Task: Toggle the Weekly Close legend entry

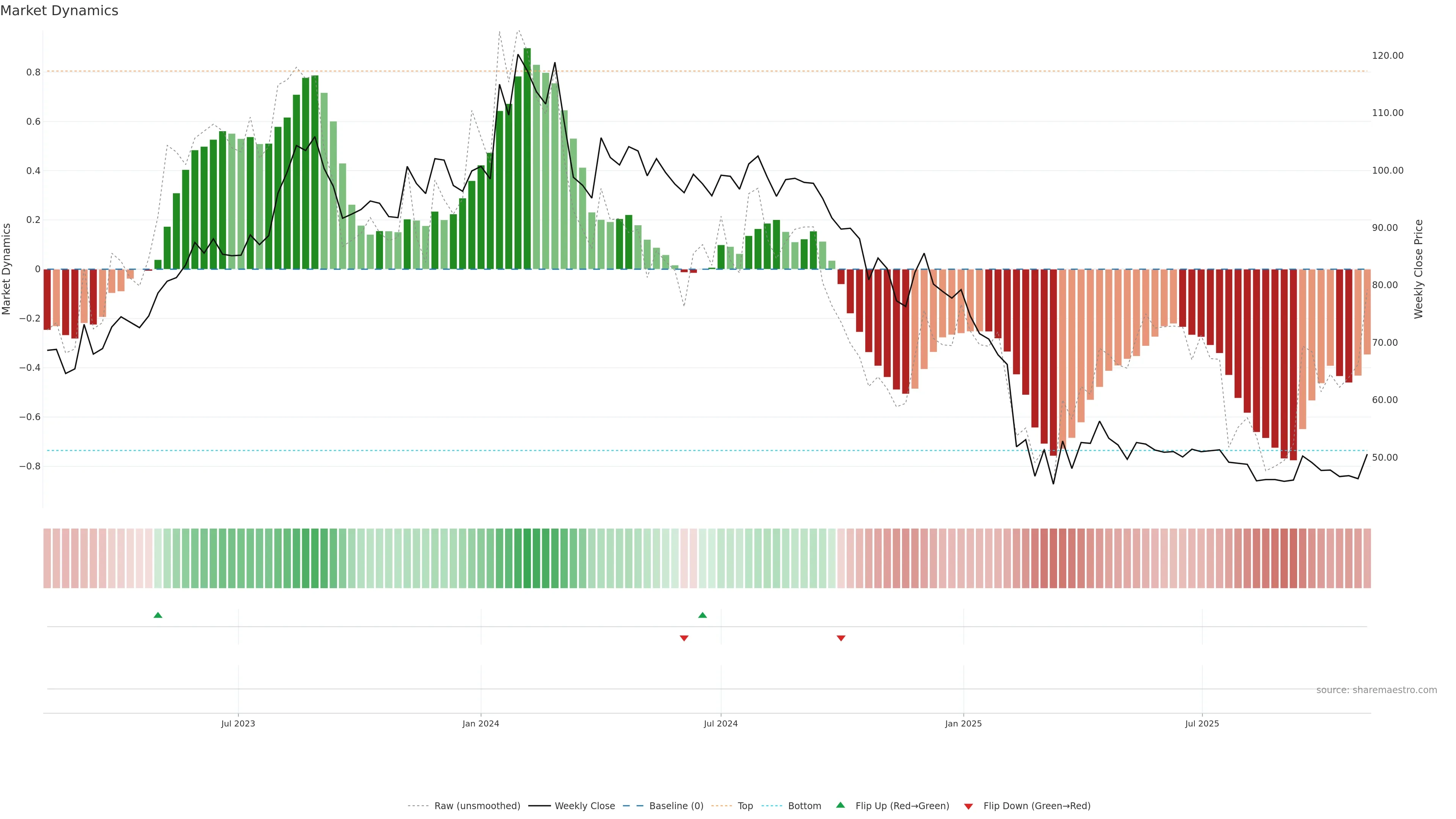Action: point(584,805)
